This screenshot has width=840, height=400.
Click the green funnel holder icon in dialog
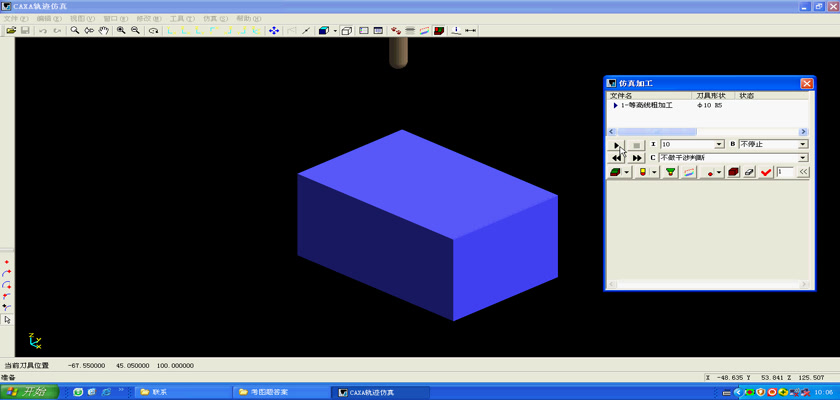point(670,172)
